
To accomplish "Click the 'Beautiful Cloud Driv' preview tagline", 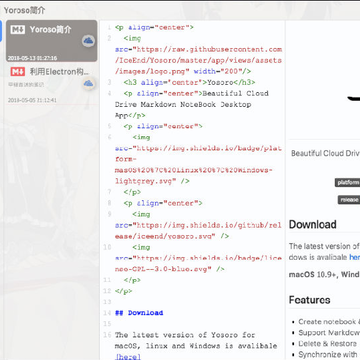I will tap(325, 153).
